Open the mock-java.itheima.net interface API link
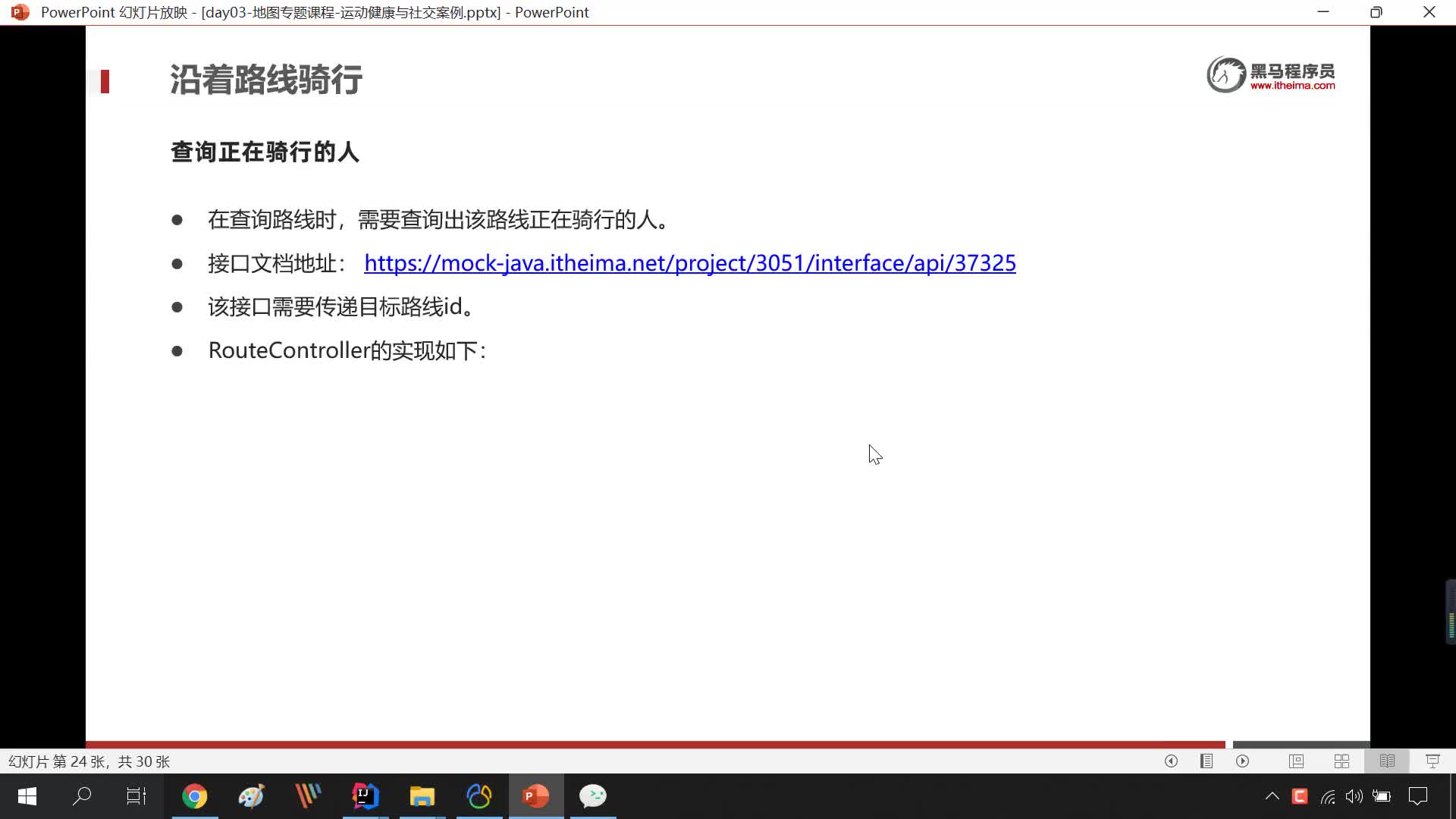The image size is (1456, 819). [x=689, y=263]
